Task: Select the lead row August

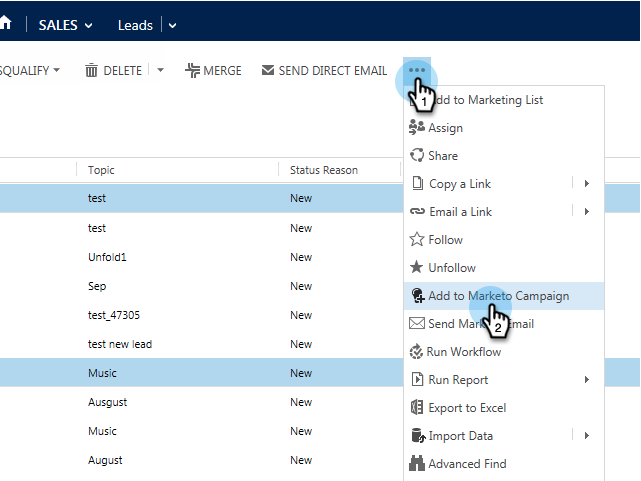Action: [x=202, y=460]
